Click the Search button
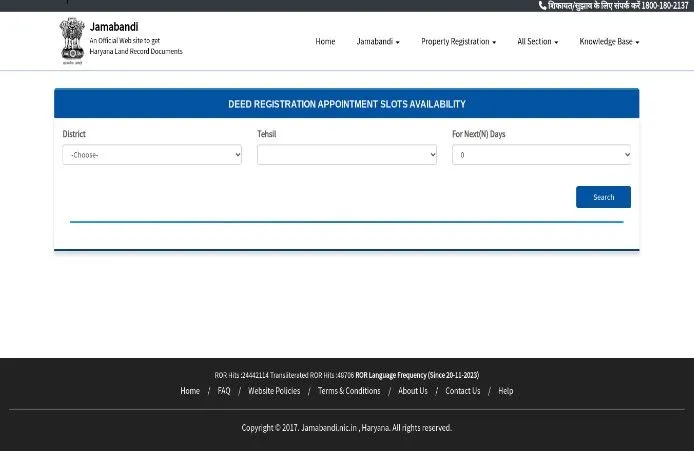Viewport: 694px width, 451px height. point(603,197)
